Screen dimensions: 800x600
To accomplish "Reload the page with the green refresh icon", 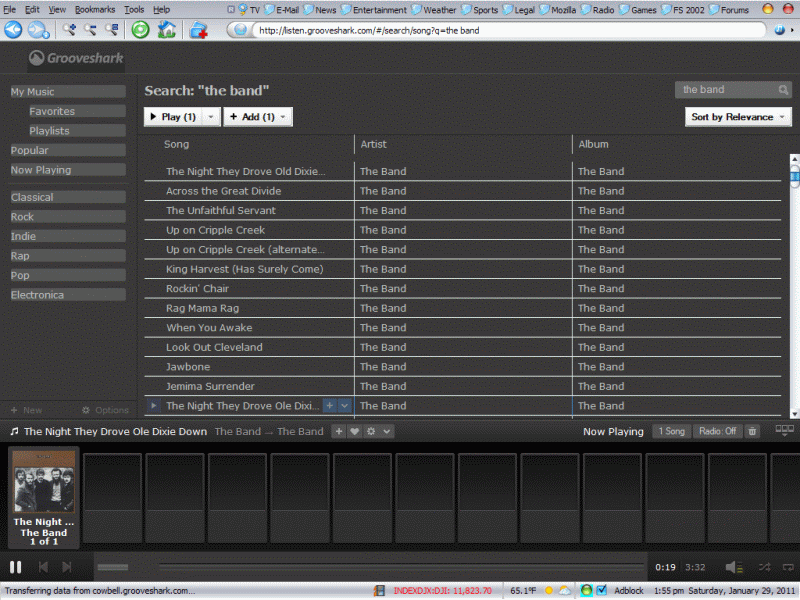I will [140, 30].
